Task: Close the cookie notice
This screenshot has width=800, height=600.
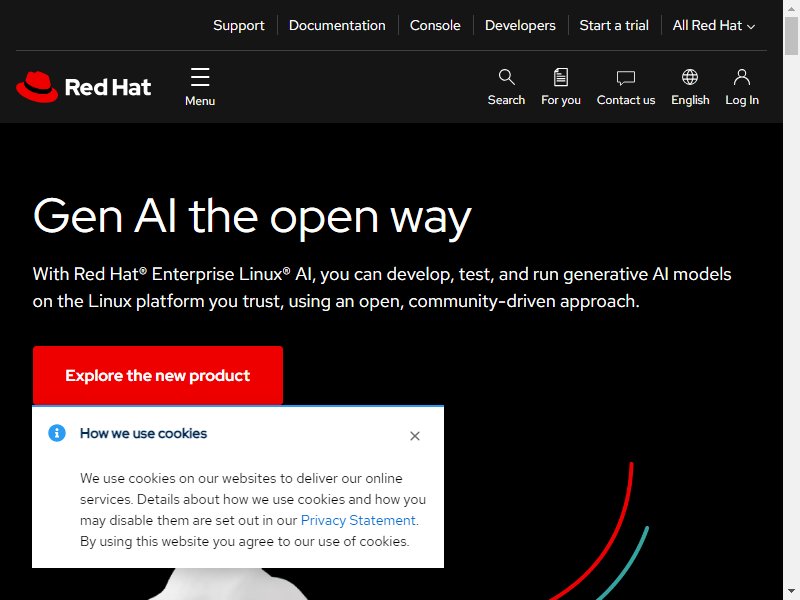Action: [x=415, y=436]
